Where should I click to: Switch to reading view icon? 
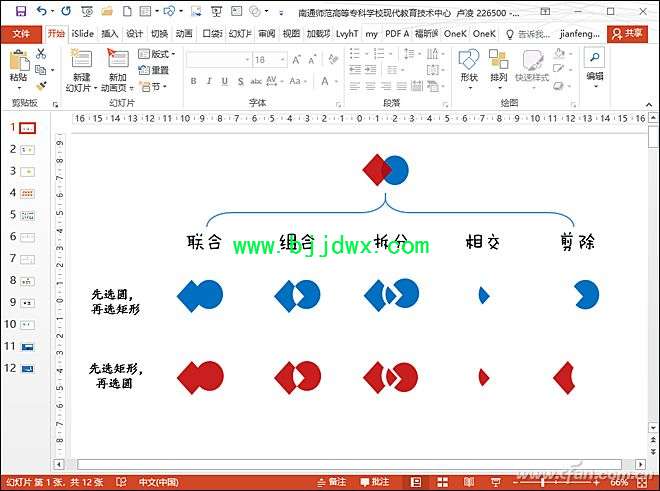pyautogui.click(x=469, y=482)
